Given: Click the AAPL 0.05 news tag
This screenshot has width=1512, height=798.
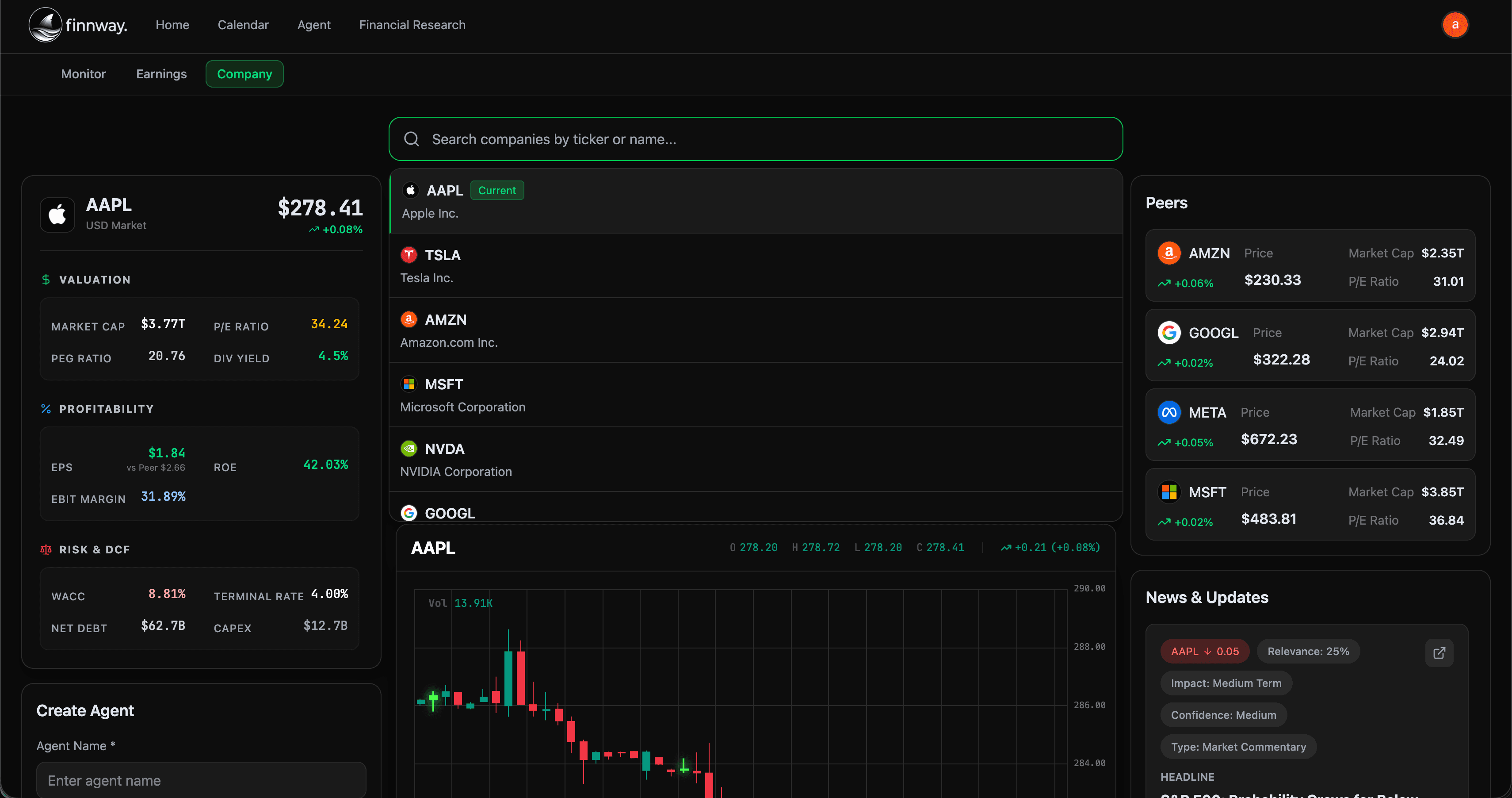Looking at the screenshot, I should click(x=1204, y=651).
